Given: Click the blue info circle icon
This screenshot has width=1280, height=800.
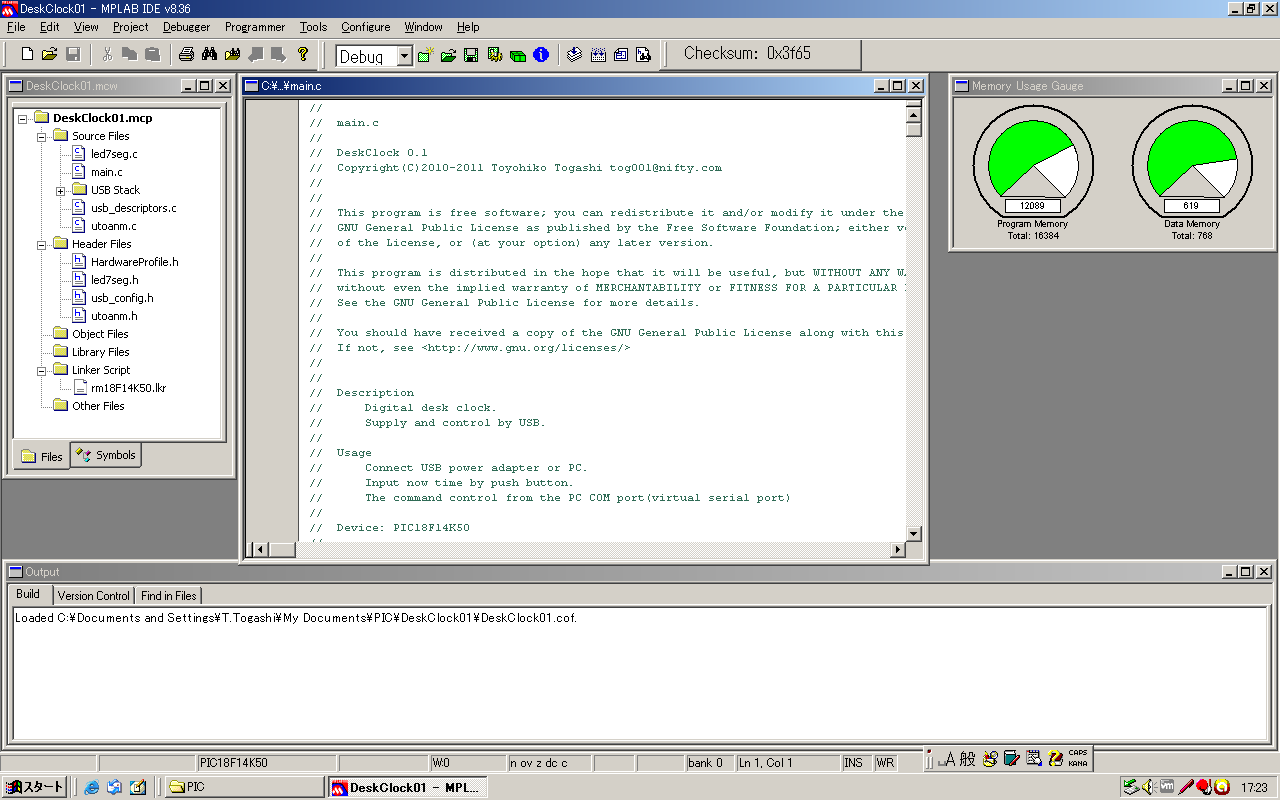Looking at the screenshot, I should point(541,55).
